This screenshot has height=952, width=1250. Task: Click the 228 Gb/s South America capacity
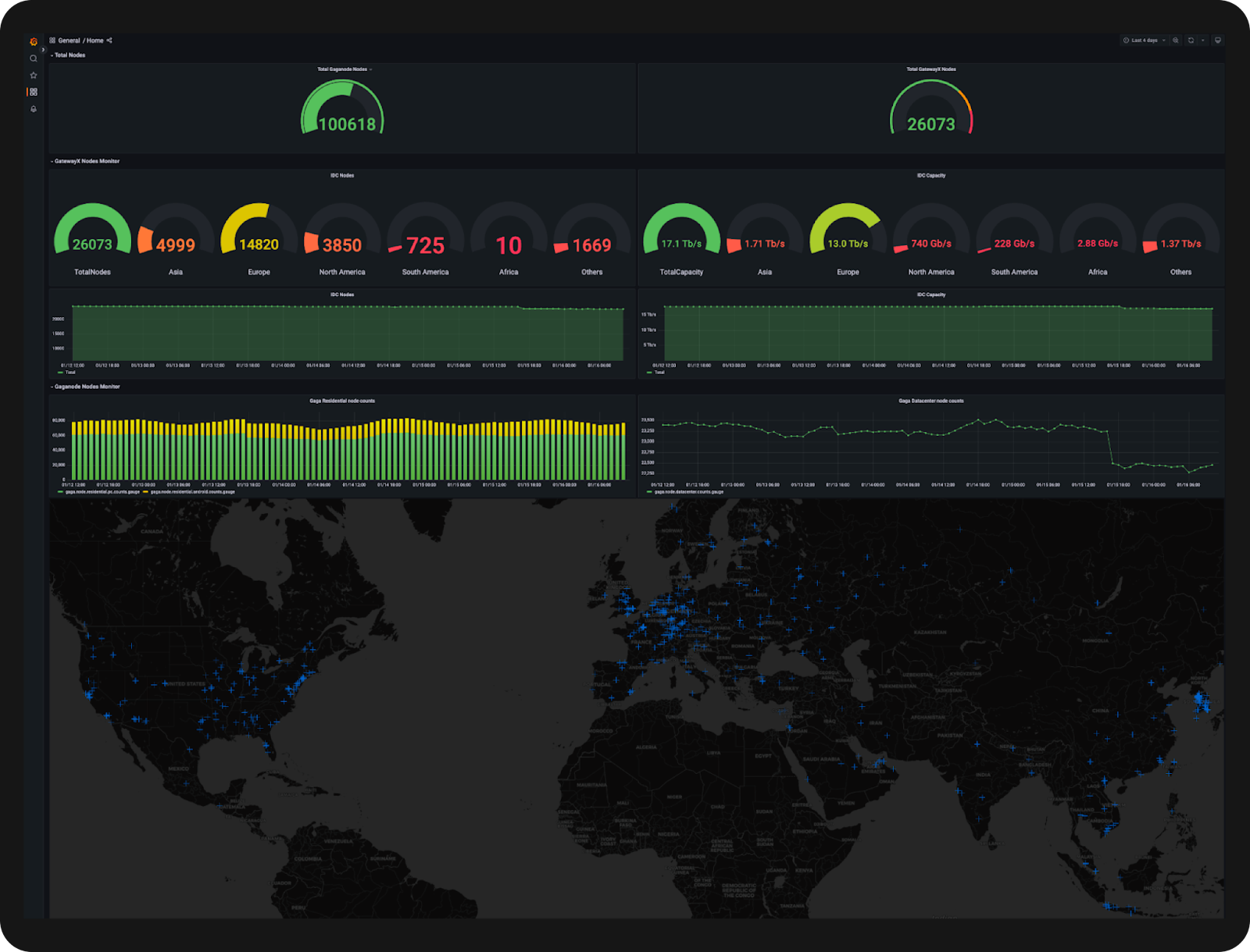tap(1014, 244)
